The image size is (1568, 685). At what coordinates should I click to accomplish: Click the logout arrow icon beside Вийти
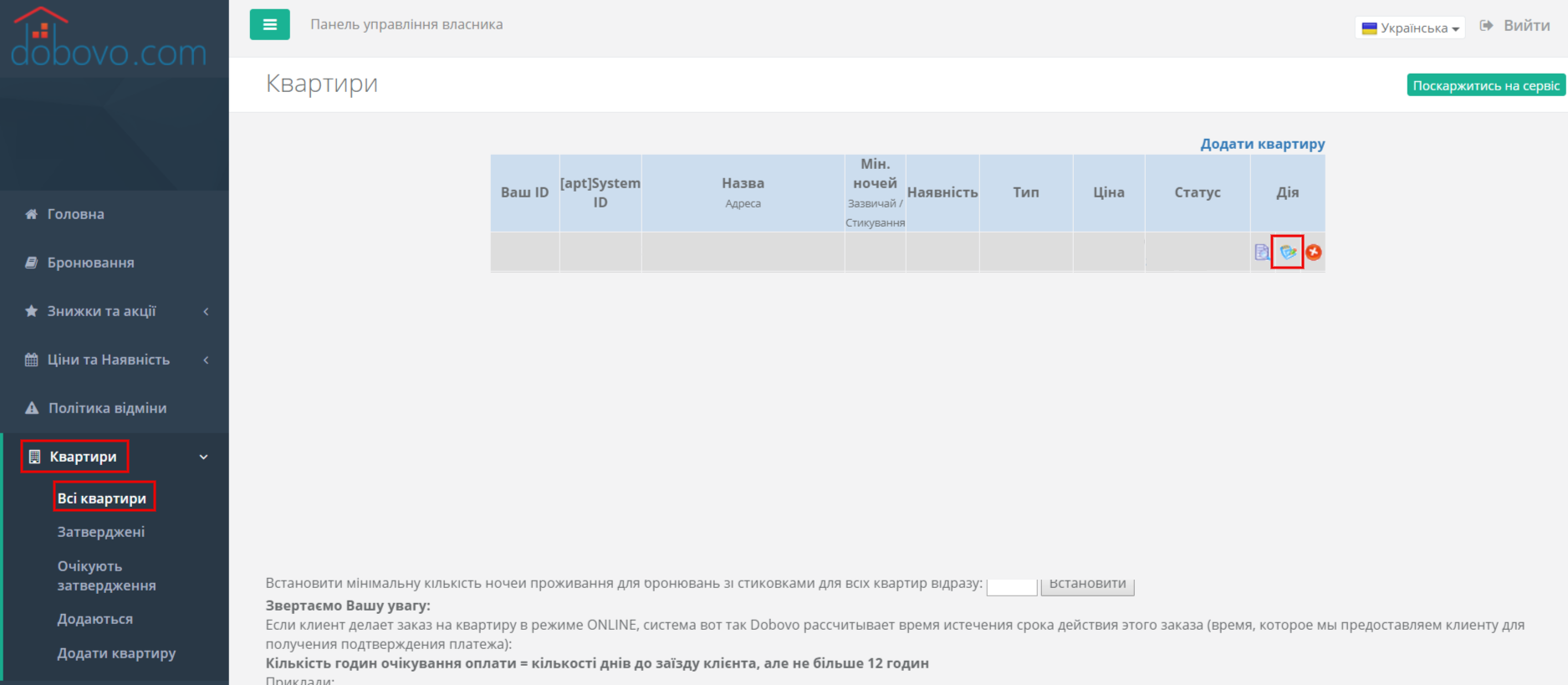(x=1486, y=25)
